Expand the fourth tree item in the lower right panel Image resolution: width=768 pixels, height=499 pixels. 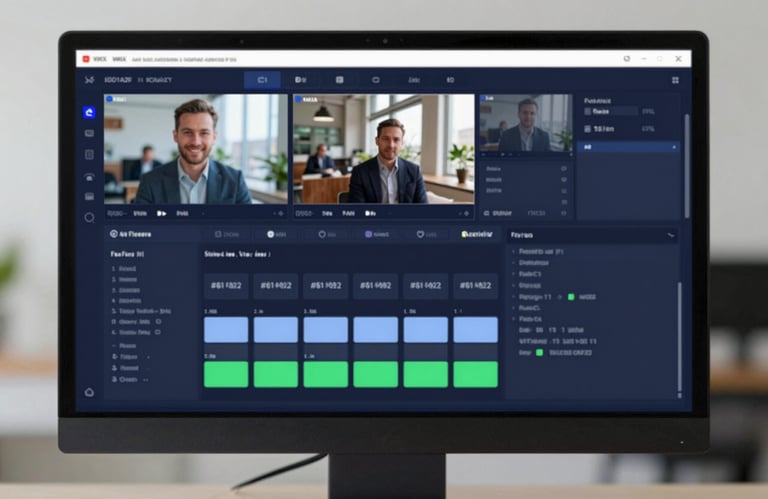coord(513,285)
